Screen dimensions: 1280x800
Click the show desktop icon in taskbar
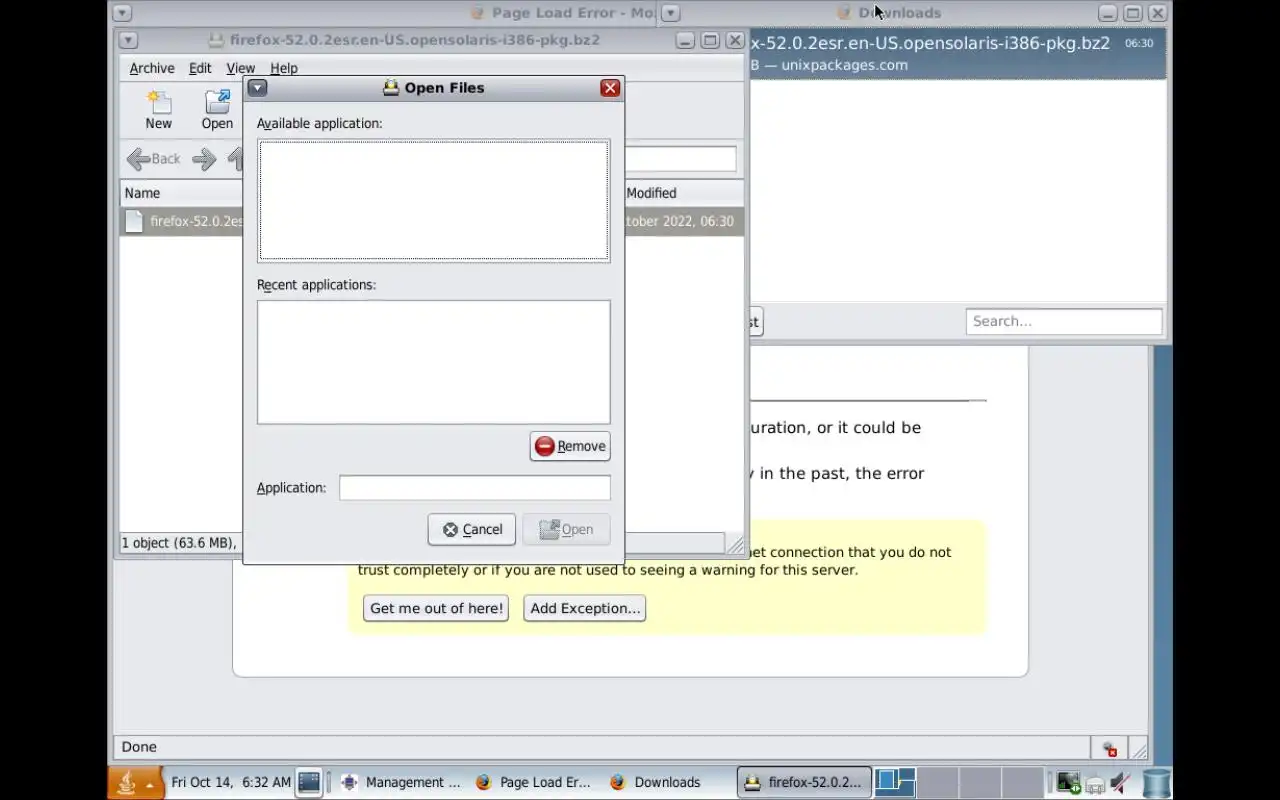coord(309,782)
